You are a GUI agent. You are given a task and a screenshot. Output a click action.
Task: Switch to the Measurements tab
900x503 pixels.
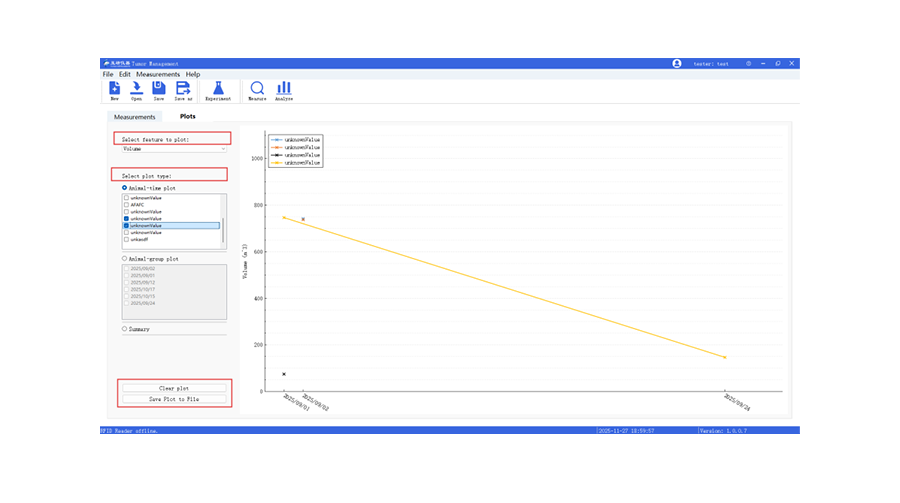point(134,117)
